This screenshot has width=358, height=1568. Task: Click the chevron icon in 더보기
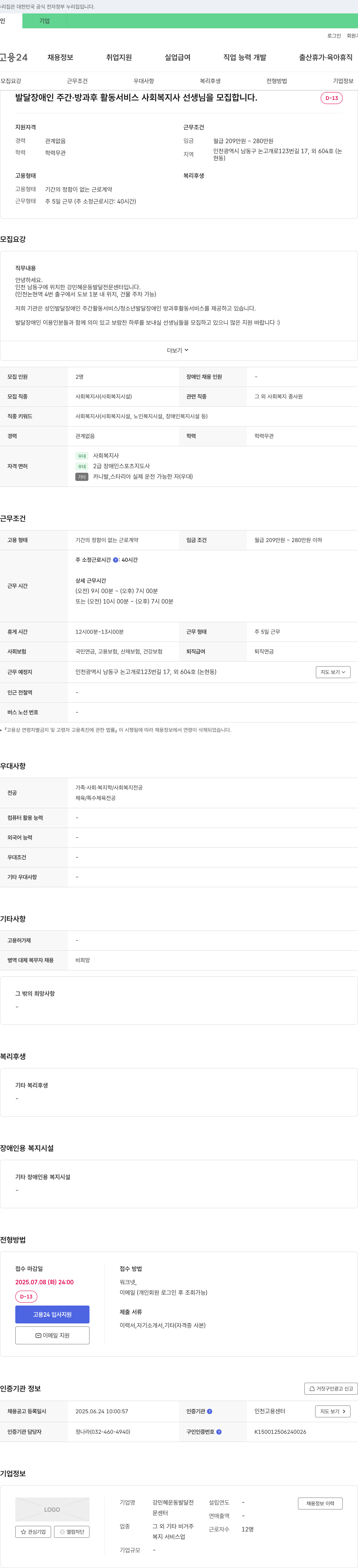(x=186, y=350)
